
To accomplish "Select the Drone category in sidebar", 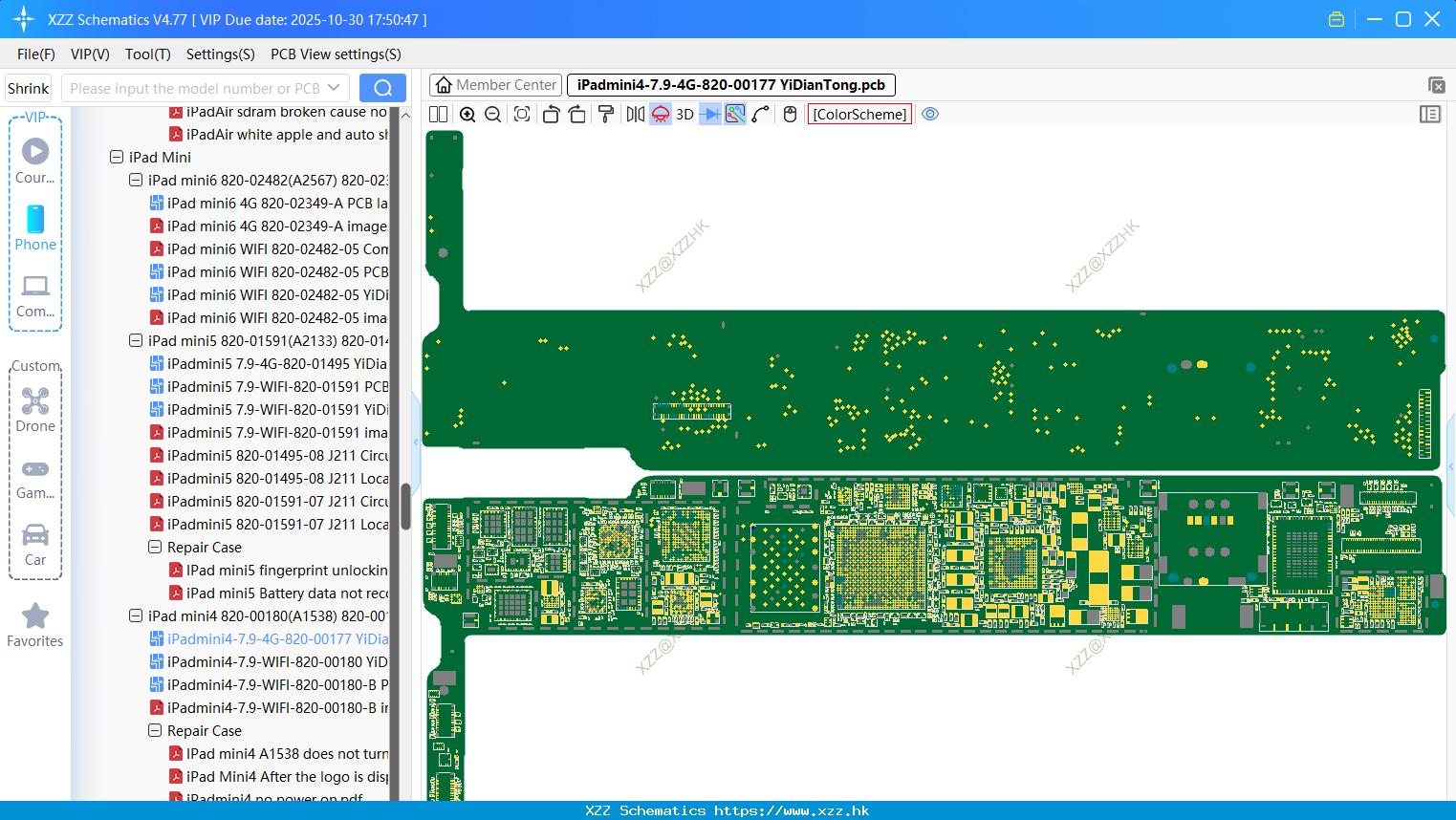I will pos(35,409).
